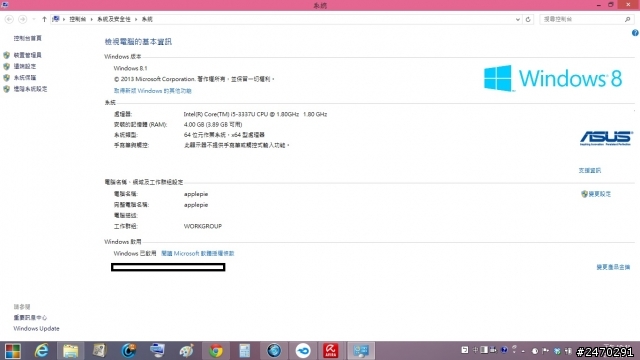640x360 pixels.
Task: Open 控制台首頁 in the sidebar
Action: pos(27,38)
